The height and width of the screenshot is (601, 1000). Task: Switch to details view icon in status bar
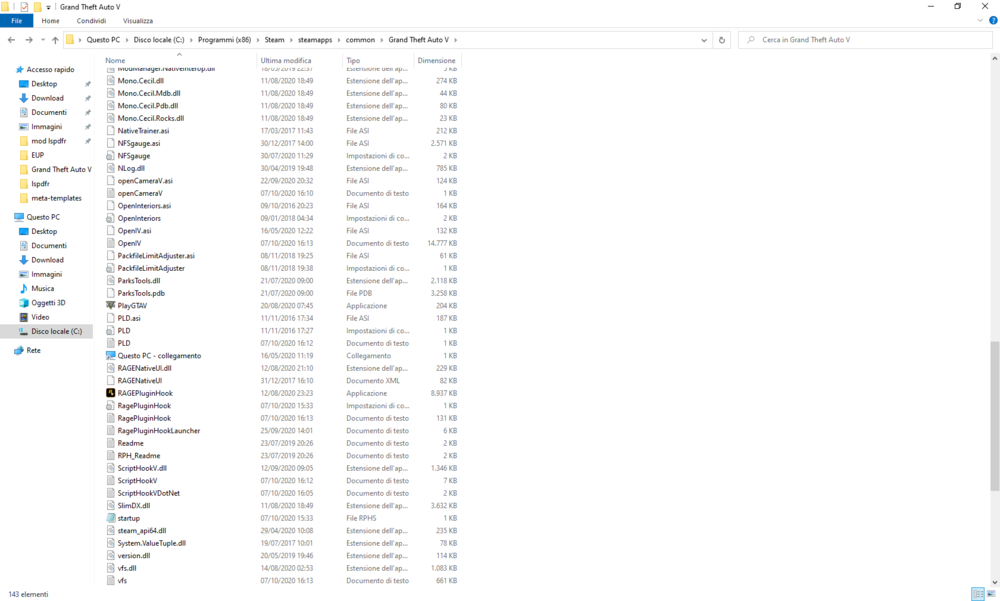pyautogui.click(x=978, y=594)
